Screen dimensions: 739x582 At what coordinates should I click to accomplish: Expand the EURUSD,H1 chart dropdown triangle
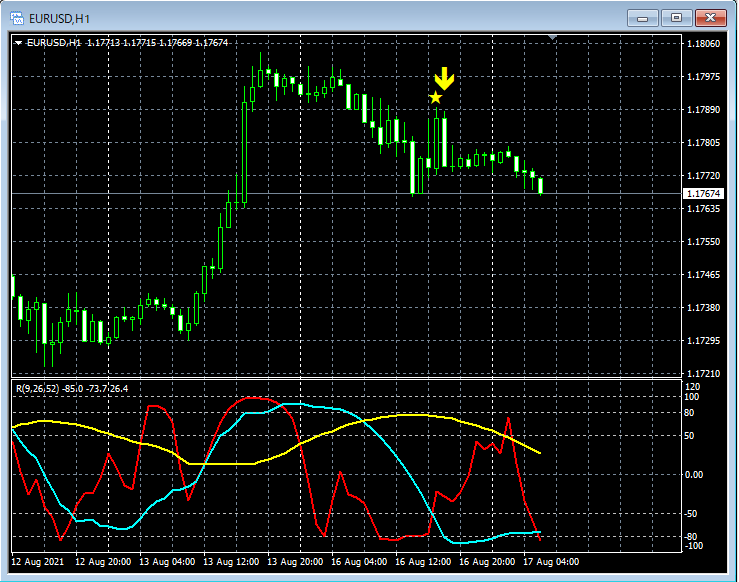[18, 43]
